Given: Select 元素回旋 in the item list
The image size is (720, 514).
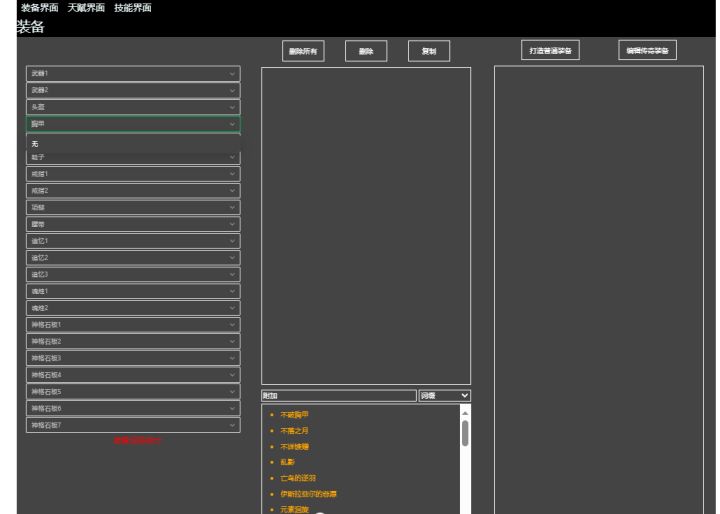Looking at the screenshot, I should pyautogui.click(x=294, y=509).
